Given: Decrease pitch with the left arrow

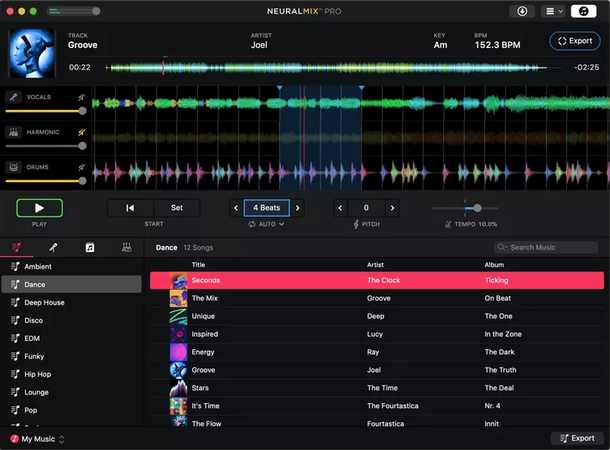Looking at the screenshot, I should tap(341, 208).
